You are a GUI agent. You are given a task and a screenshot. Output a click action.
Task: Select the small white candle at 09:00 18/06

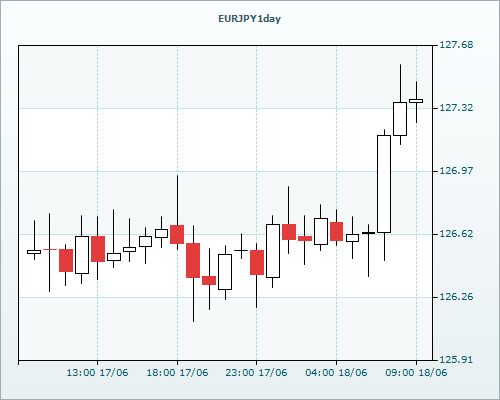416,101
